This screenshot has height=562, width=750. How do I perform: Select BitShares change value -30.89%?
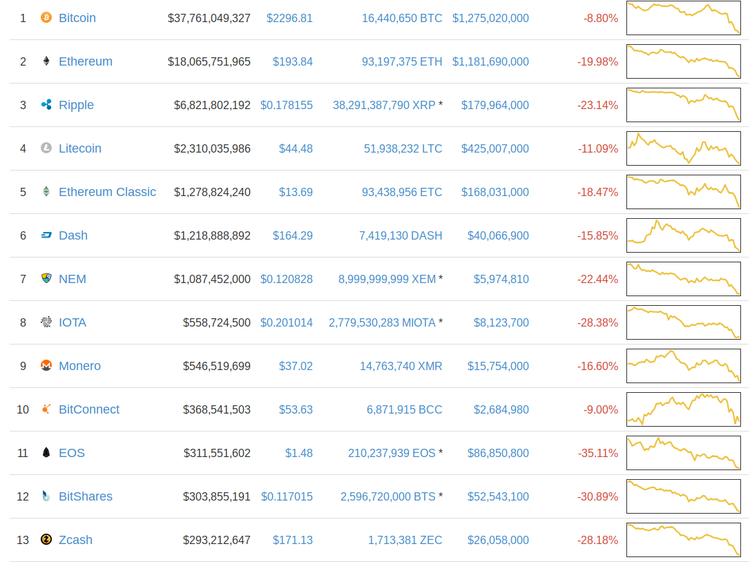(598, 497)
